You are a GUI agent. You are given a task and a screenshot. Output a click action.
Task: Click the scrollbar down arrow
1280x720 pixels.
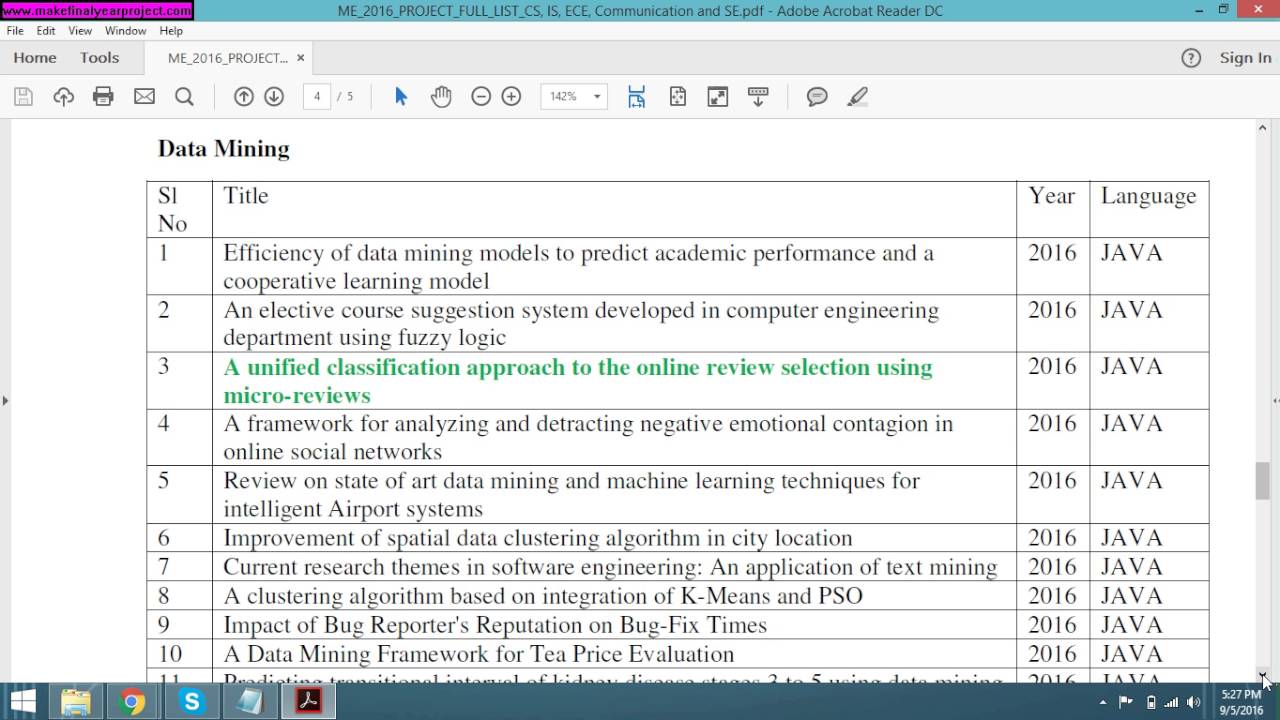point(1262,675)
